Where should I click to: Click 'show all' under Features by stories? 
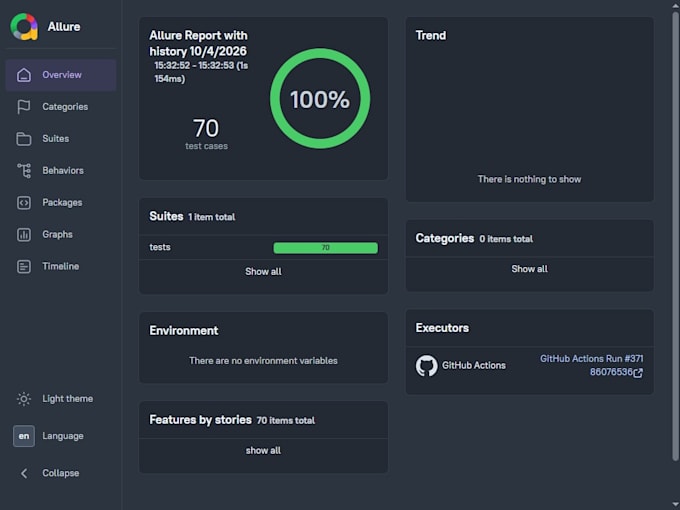tap(263, 451)
